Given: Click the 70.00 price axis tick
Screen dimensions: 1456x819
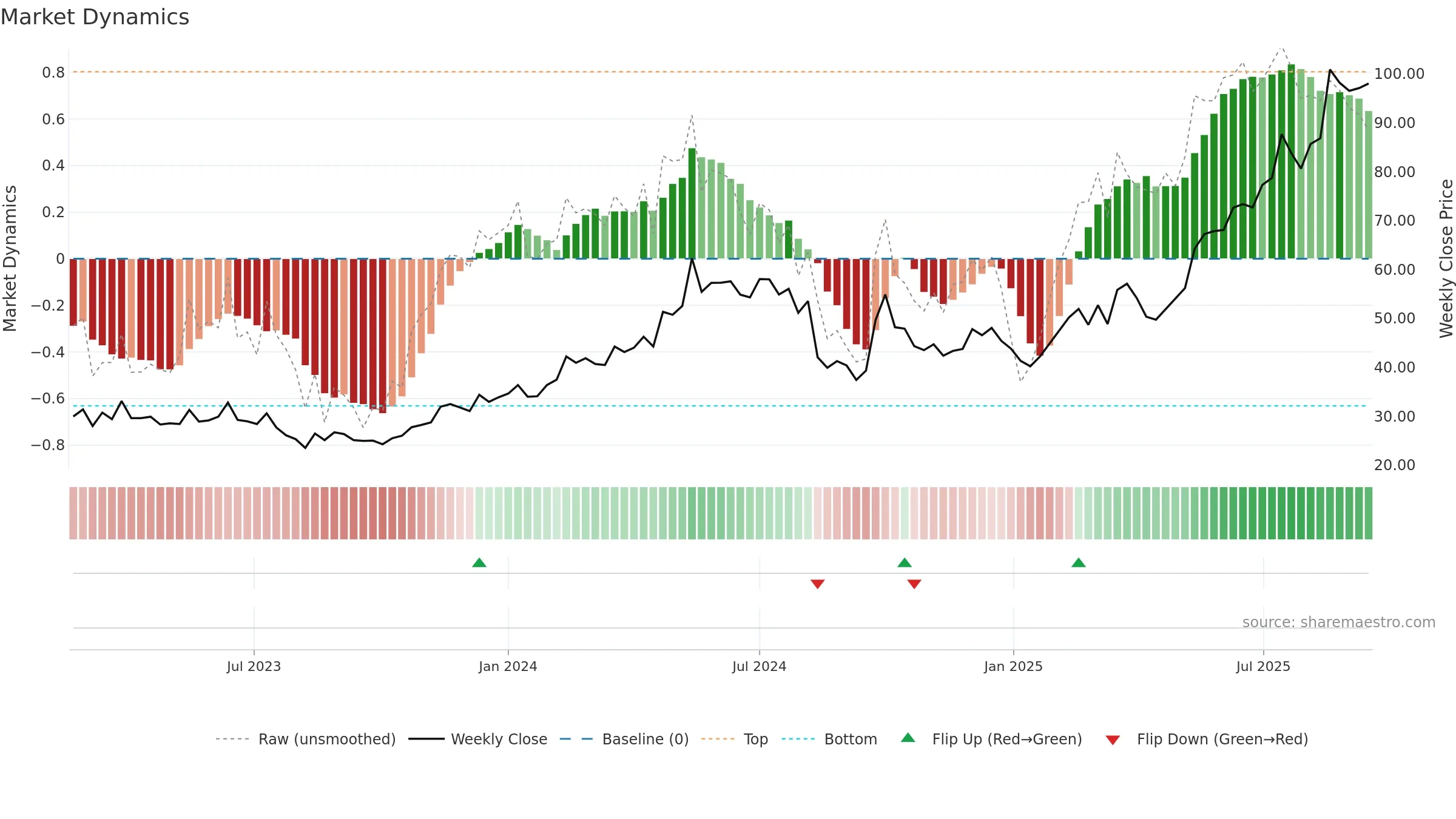Looking at the screenshot, I should tap(1395, 221).
